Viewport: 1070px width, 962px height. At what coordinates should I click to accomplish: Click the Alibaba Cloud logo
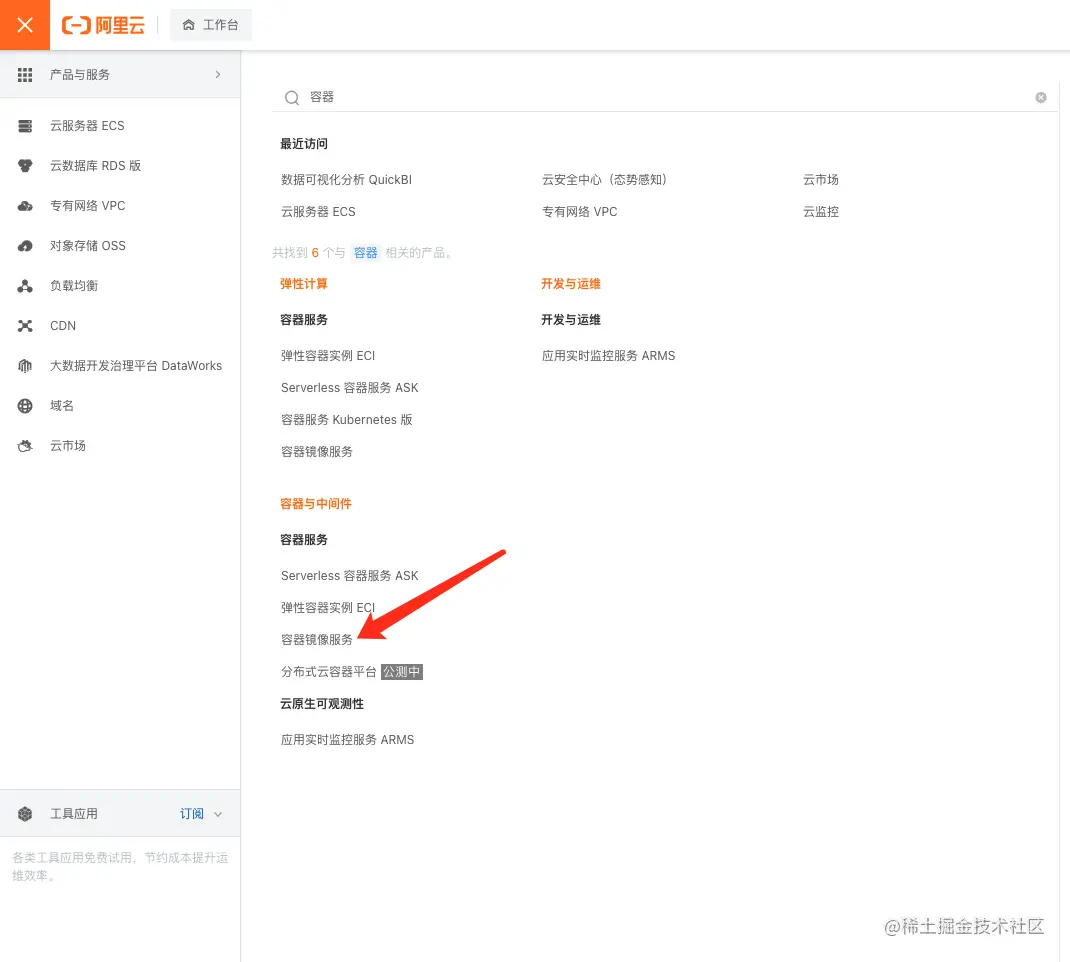pos(103,25)
